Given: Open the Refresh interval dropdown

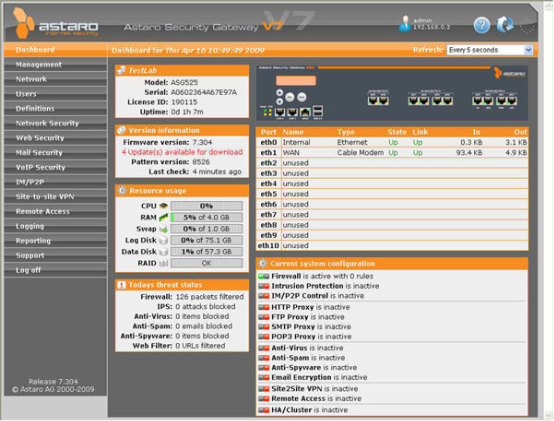Looking at the screenshot, I should [x=490, y=50].
